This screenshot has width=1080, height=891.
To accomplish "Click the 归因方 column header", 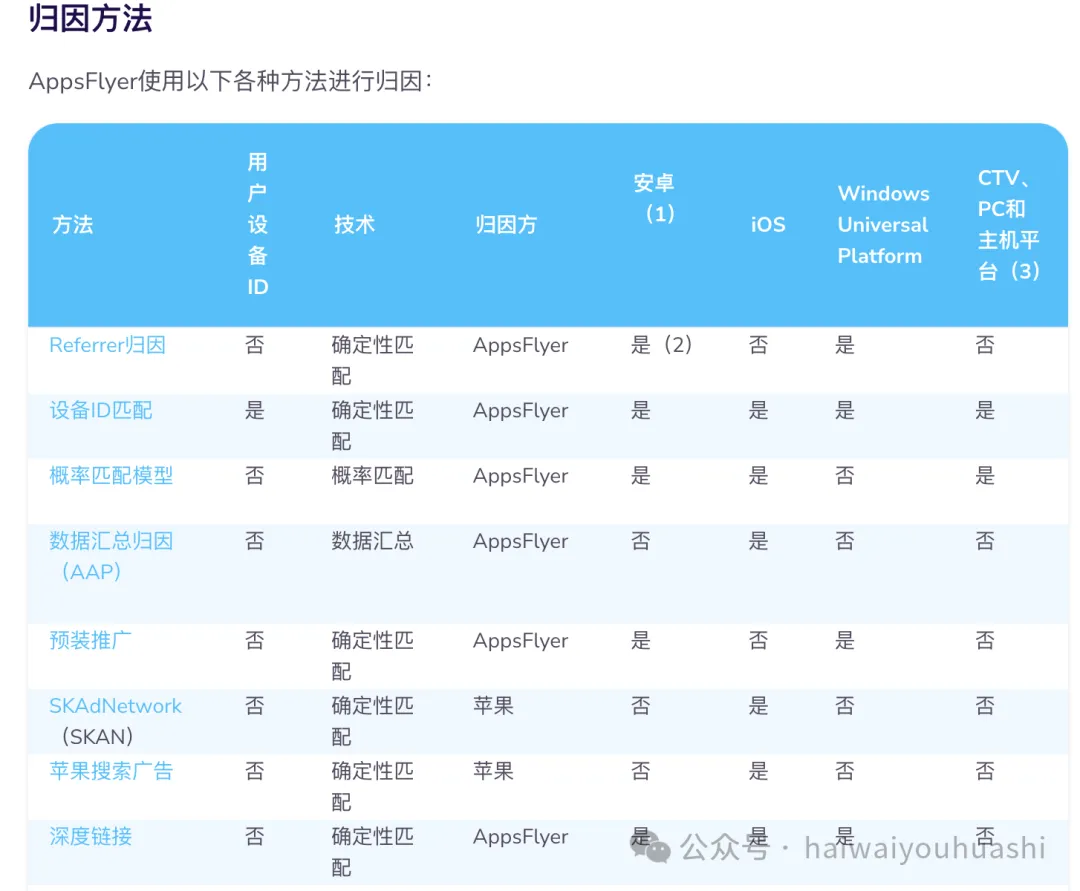I will [x=506, y=224].
